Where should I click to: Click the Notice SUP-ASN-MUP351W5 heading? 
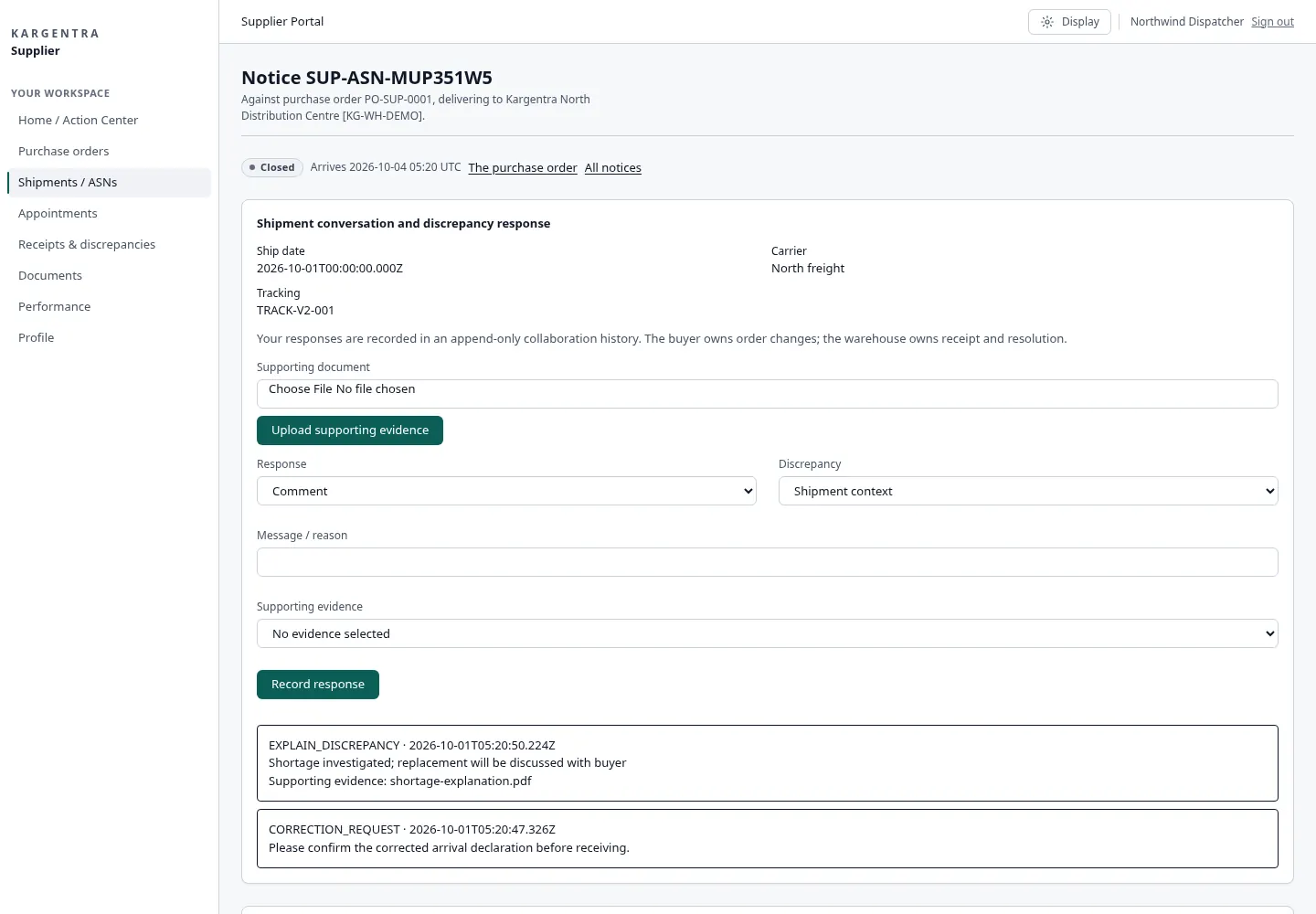click(x=366, y=78)
